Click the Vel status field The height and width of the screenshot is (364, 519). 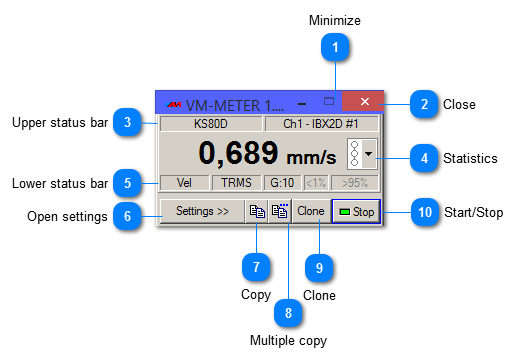(184, 183)
